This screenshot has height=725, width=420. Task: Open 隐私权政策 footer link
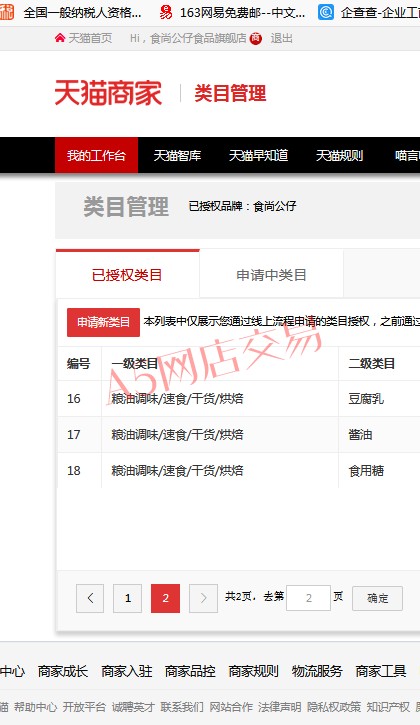(334, 707)
